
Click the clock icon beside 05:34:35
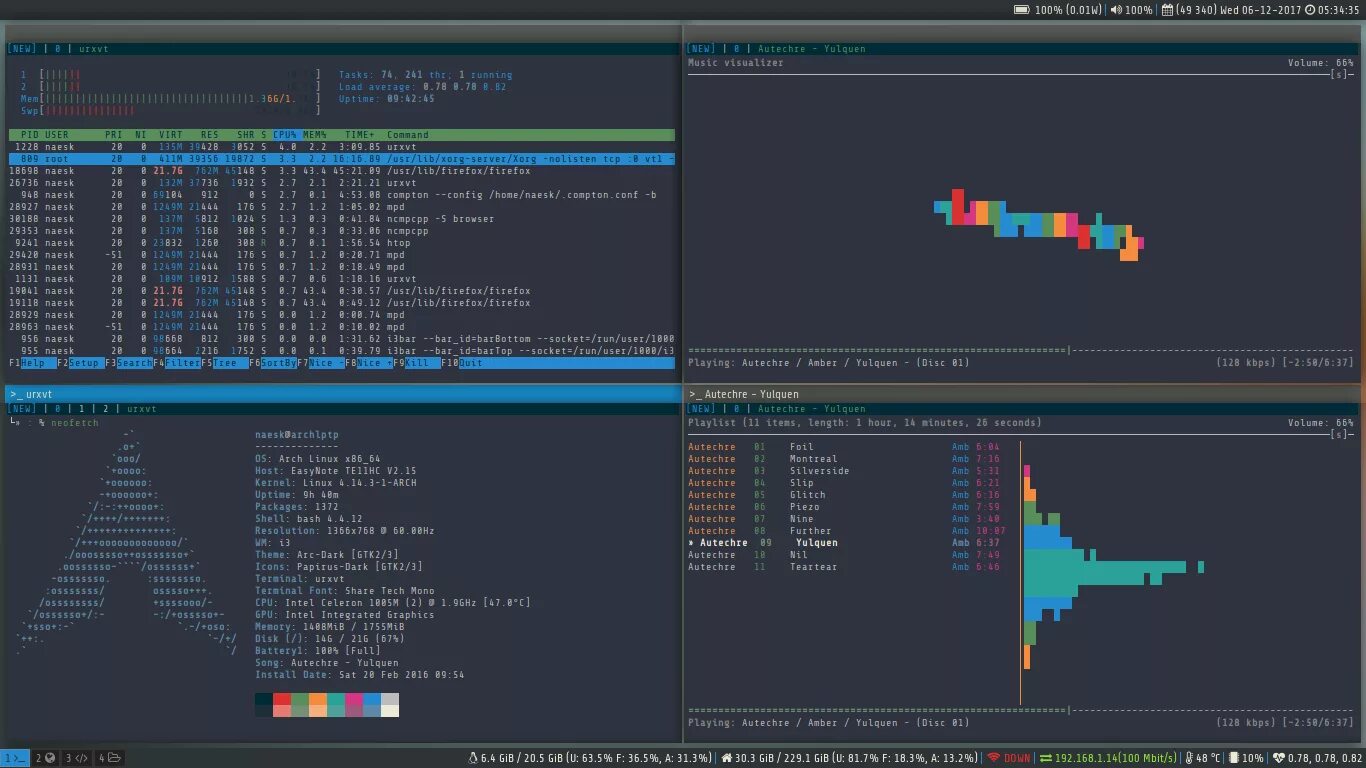coord(1311,10)
